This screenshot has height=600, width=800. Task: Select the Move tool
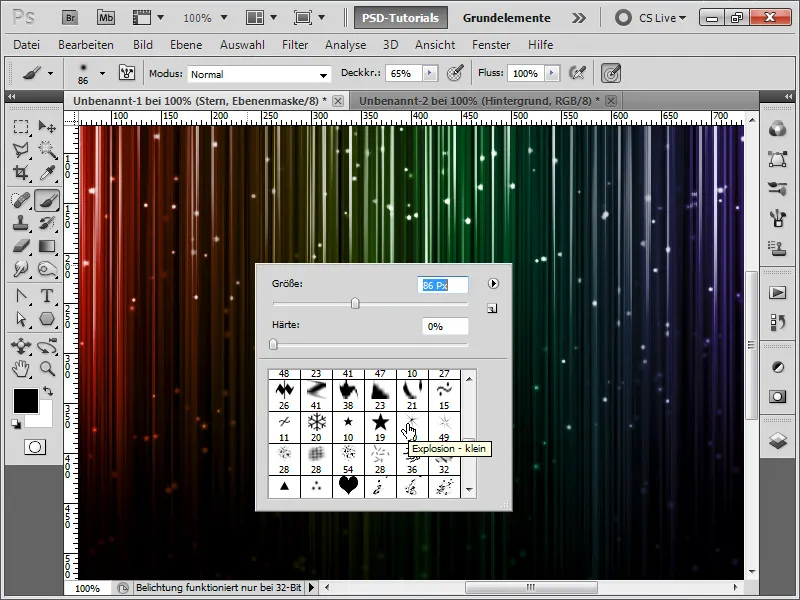pos(47,127)
